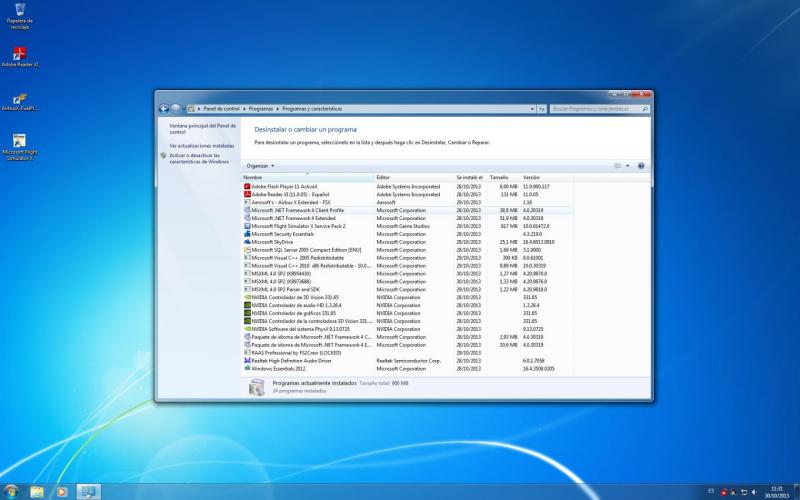Screen dimensions: 800x500
Task: Select NVIDIA Controlador de la controladora 3D Vision row
Action: coord(408,321)
